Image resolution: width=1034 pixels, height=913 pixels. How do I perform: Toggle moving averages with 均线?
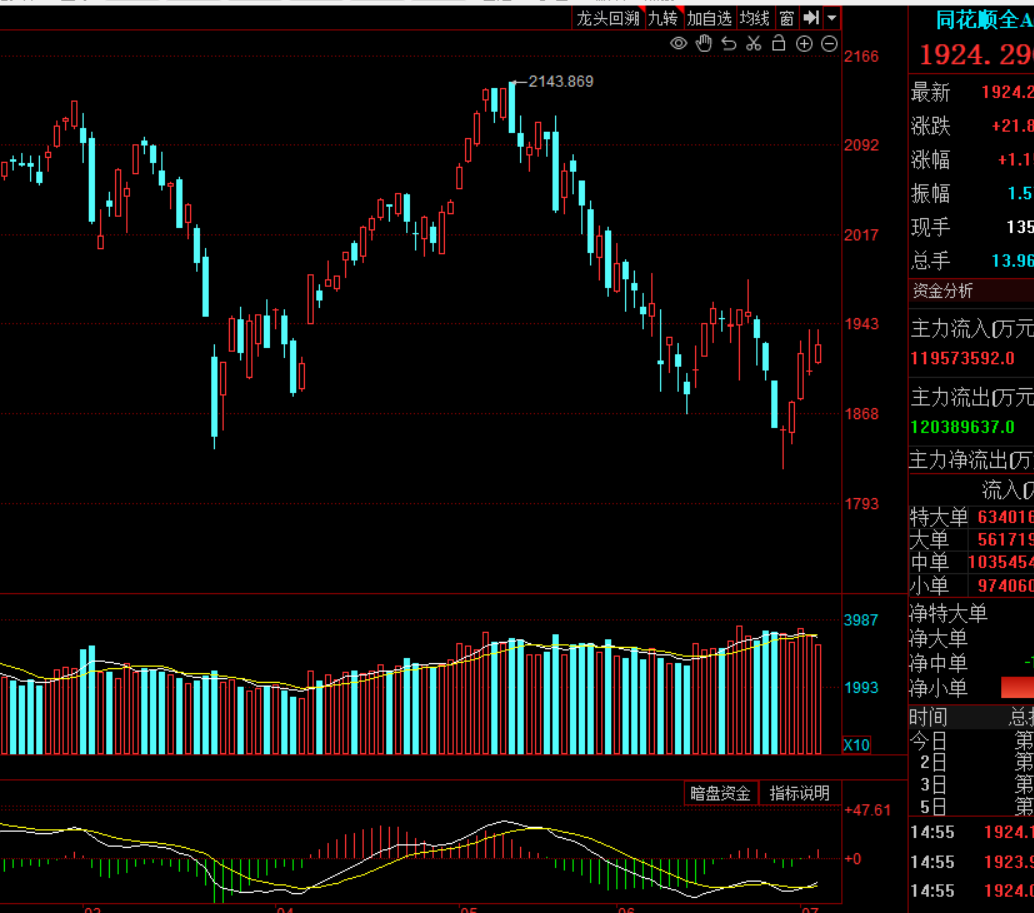click(x=754, y=18)
